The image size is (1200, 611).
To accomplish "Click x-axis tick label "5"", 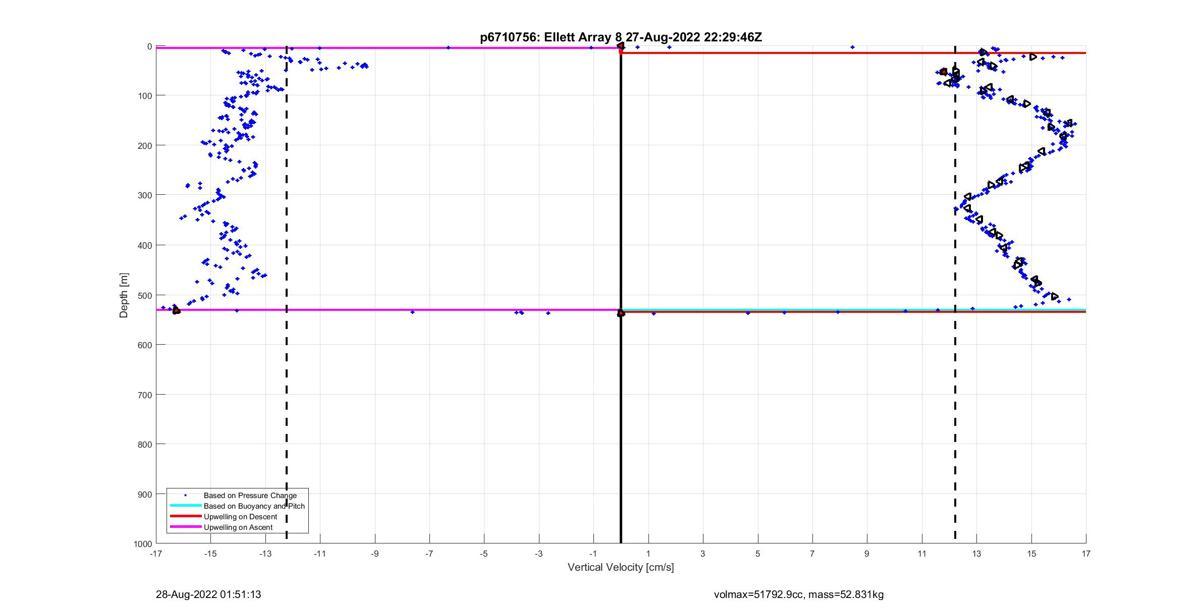I will coord(758,553).
